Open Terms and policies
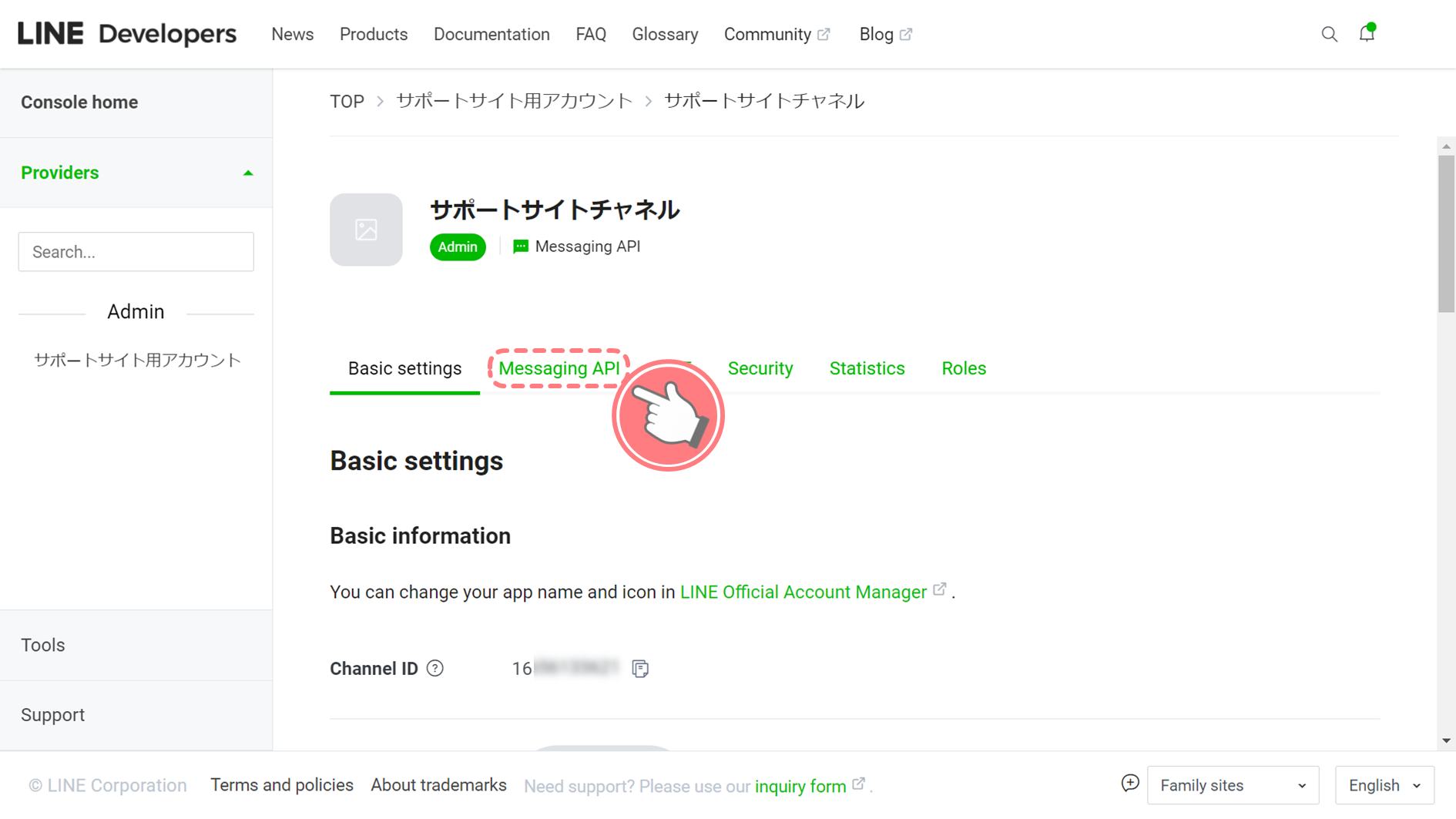Viewport: 1456px width, 819px height. point(282,785)
